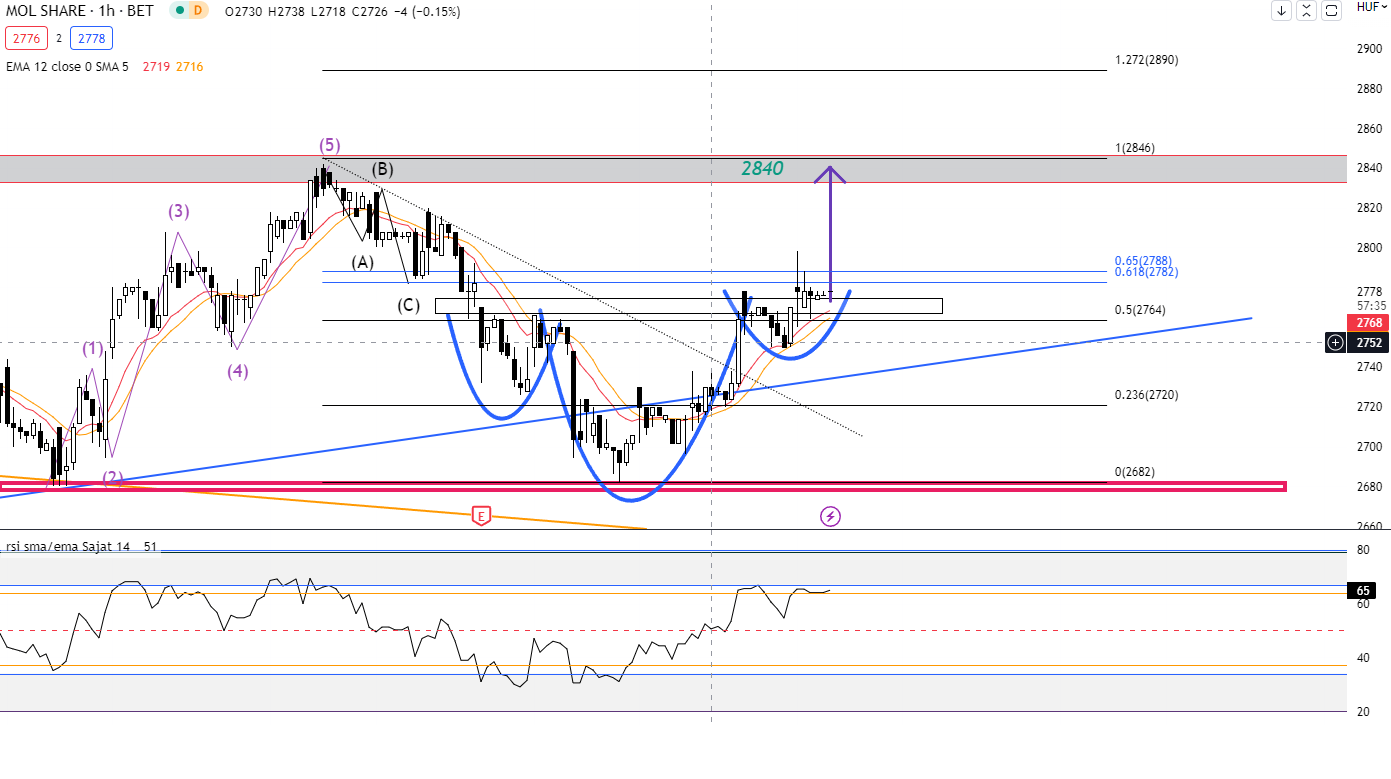
Task: Click the 0.5(2764) Fibonacci level label
Action: tap(1140, 310)
